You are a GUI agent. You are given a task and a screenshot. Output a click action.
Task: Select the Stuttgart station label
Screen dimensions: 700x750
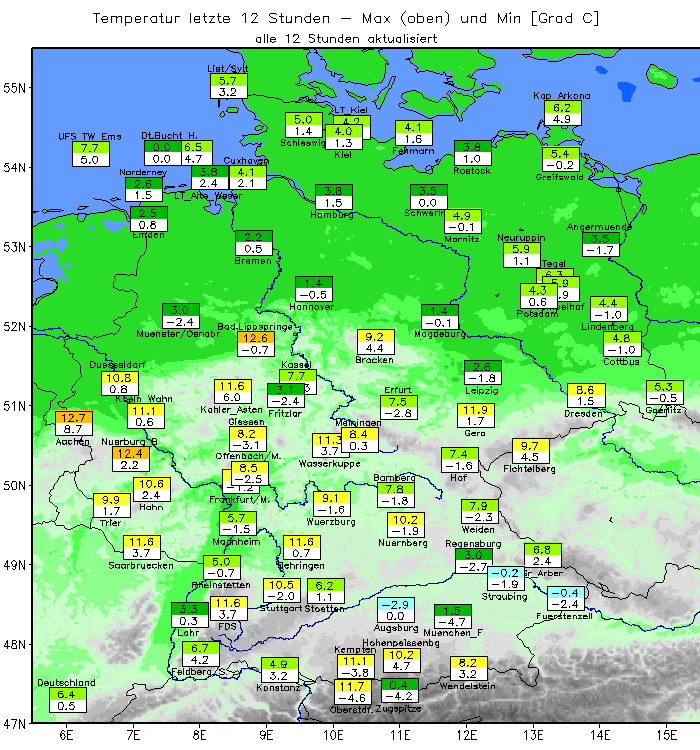pos(279,608)
